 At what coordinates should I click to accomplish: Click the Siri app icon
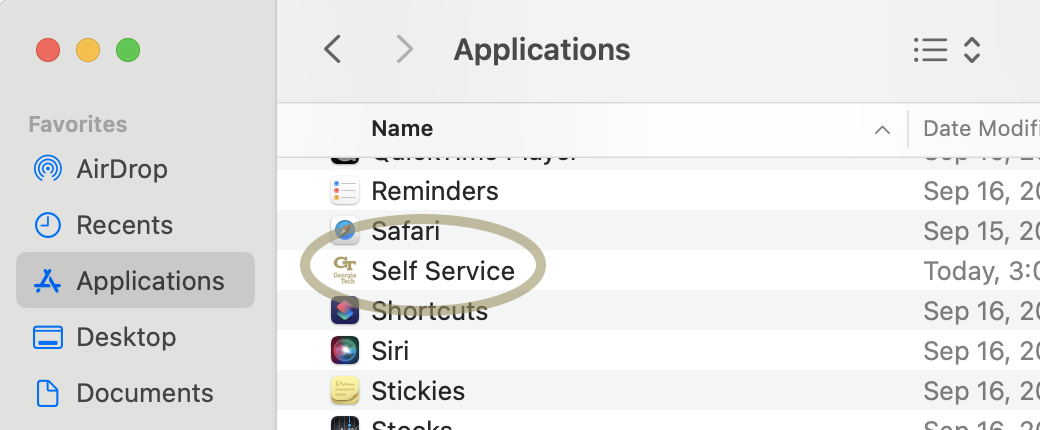point(344,351)
